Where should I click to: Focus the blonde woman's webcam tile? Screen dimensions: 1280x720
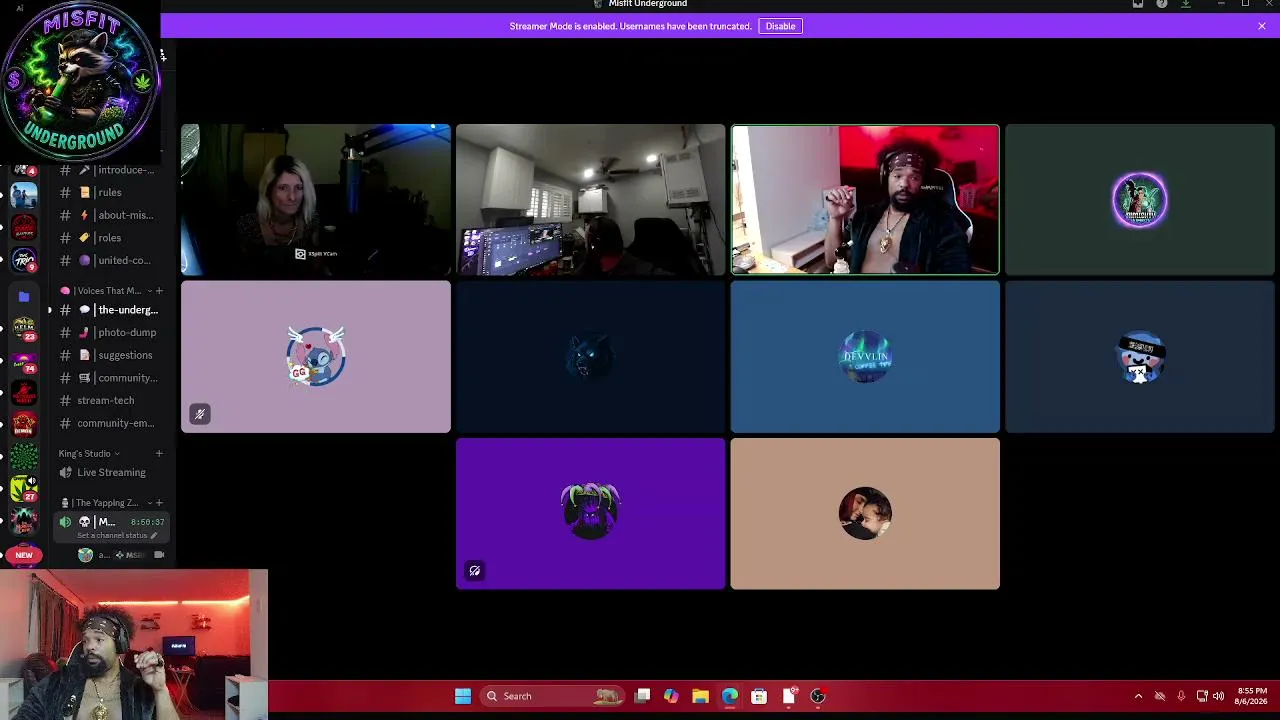[x=315, y=199]
